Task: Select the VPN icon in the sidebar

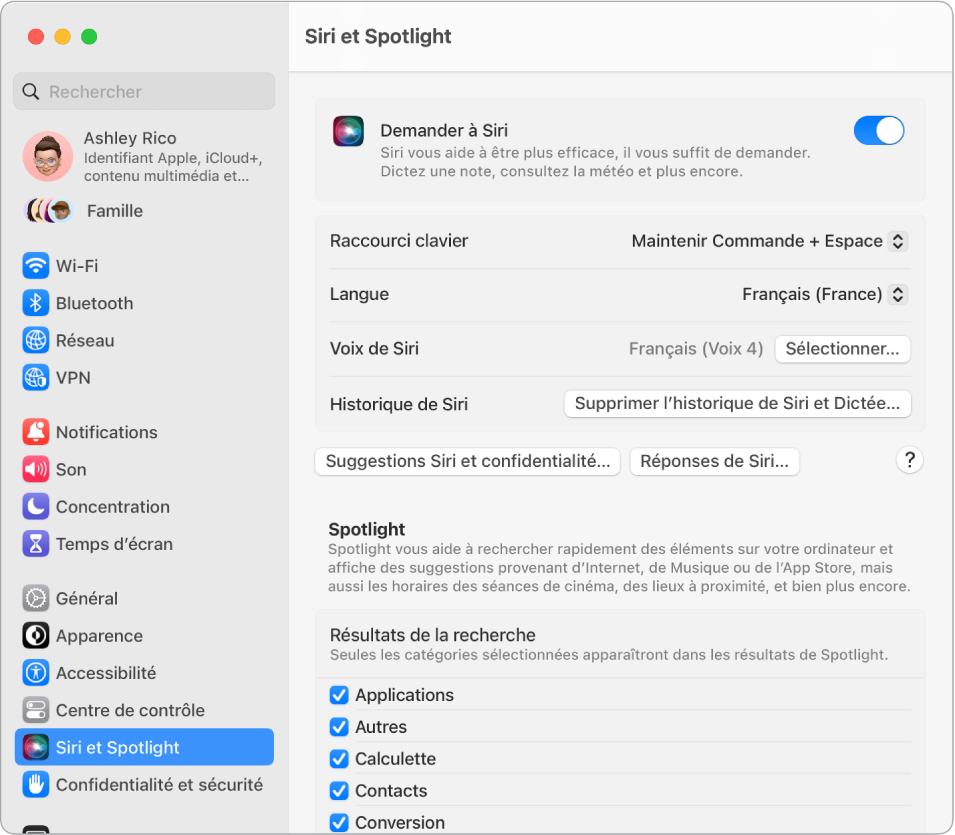Action: (x=35, y=378)
